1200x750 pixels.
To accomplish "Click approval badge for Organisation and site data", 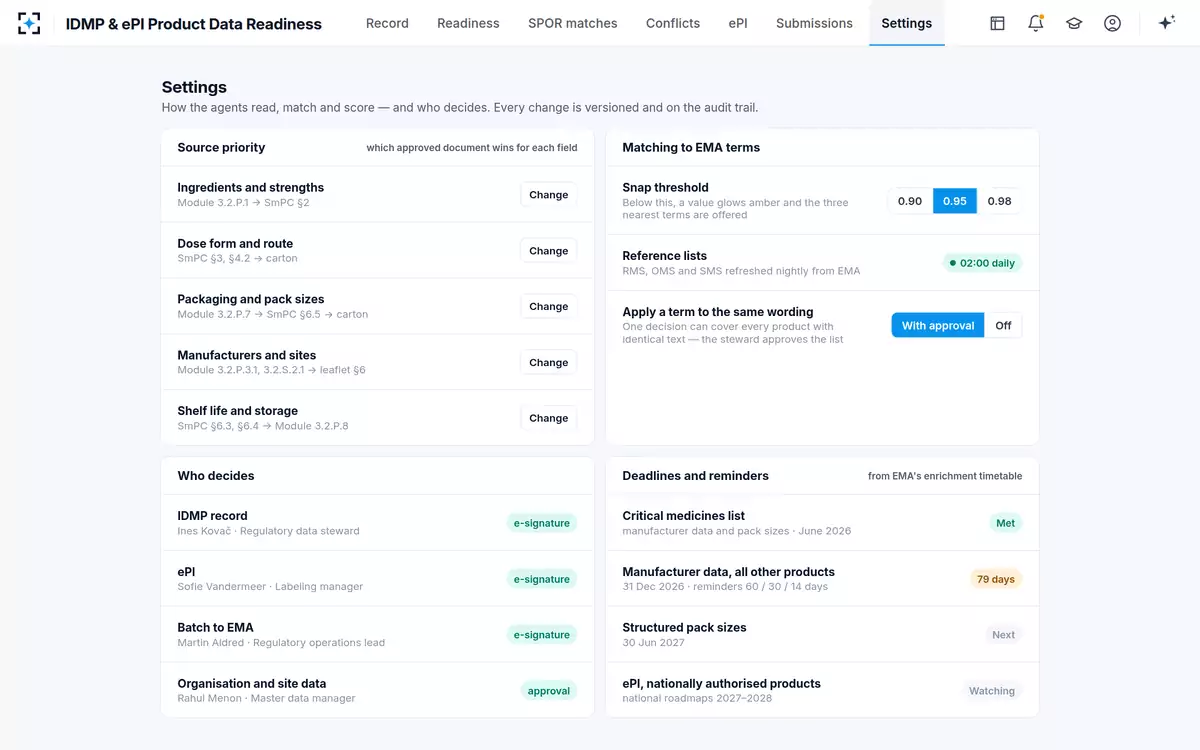I will (549, 691).
